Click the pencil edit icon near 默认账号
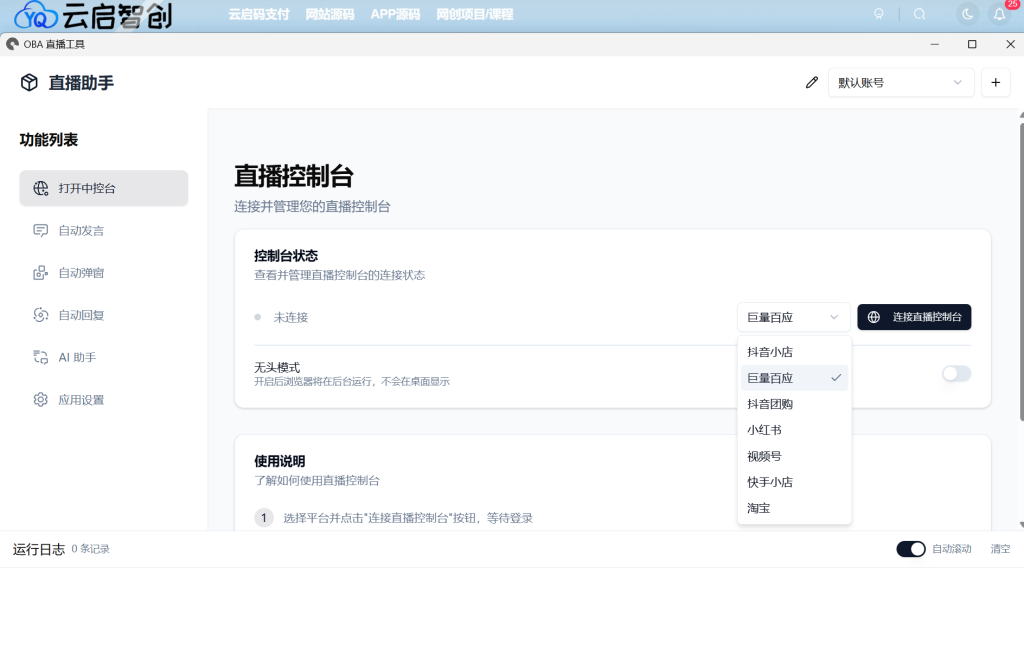The height and width of the screenshot is (671, 1024). (x=811, y=82)
